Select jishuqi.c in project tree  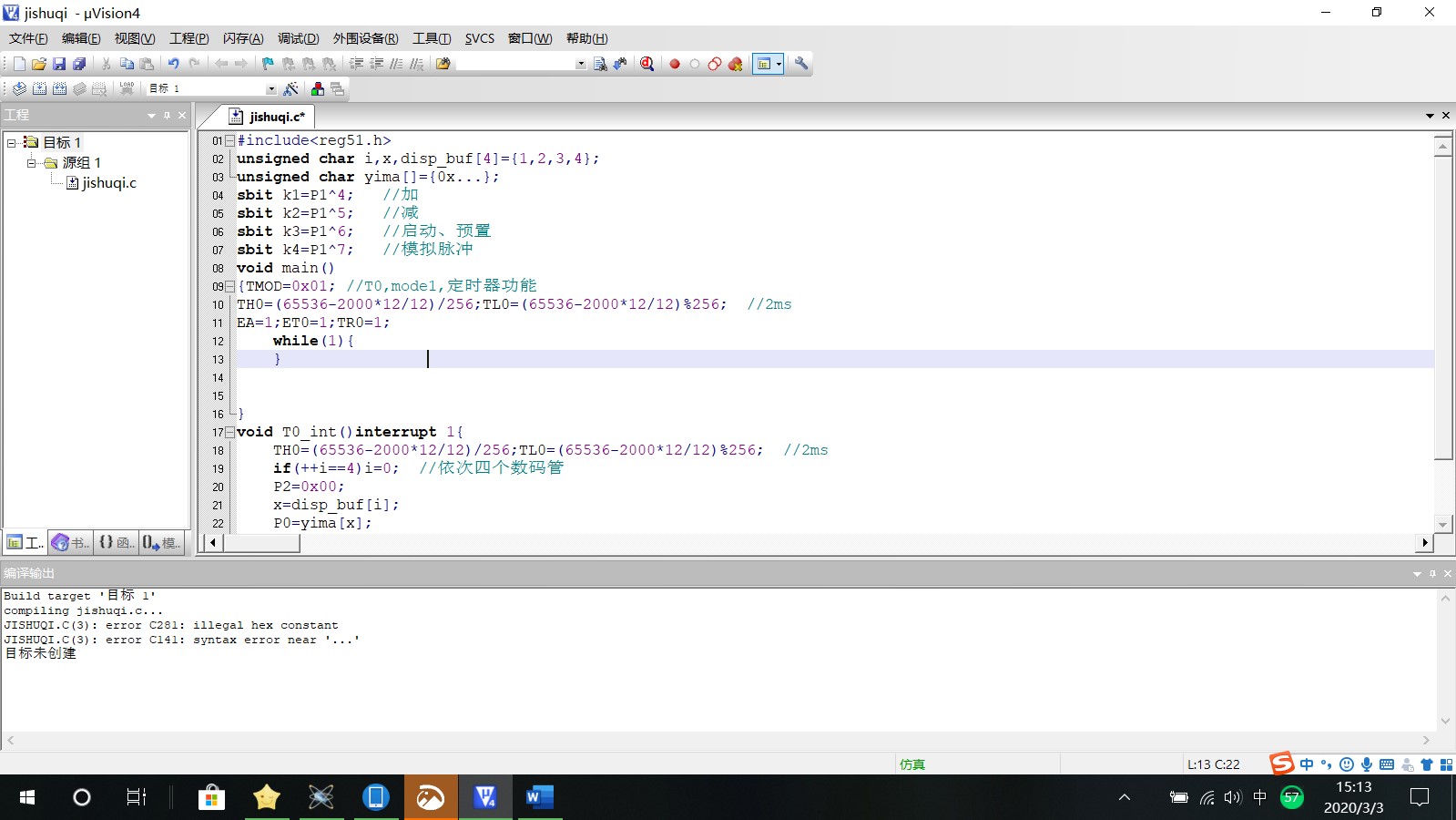point(109,183)
